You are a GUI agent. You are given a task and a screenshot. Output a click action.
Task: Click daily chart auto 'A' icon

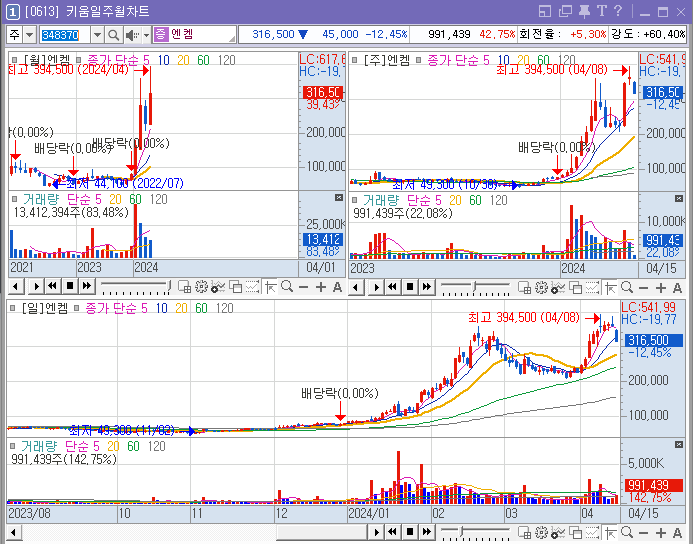[x=677, y=533]
